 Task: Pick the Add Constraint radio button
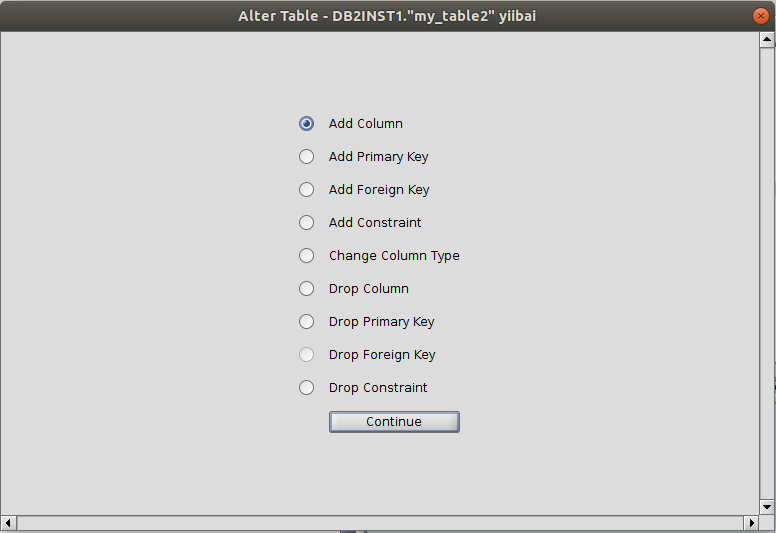coord(307,223)
